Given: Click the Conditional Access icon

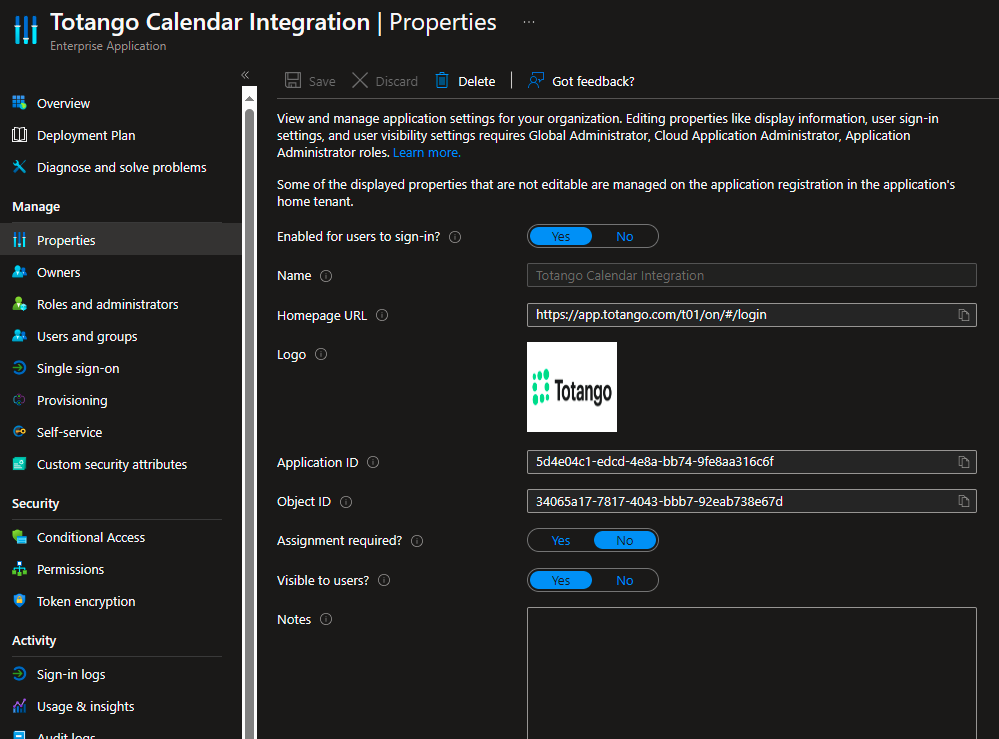Looking at the screenshot, I should pyautogui.click(x=19, y=537).
